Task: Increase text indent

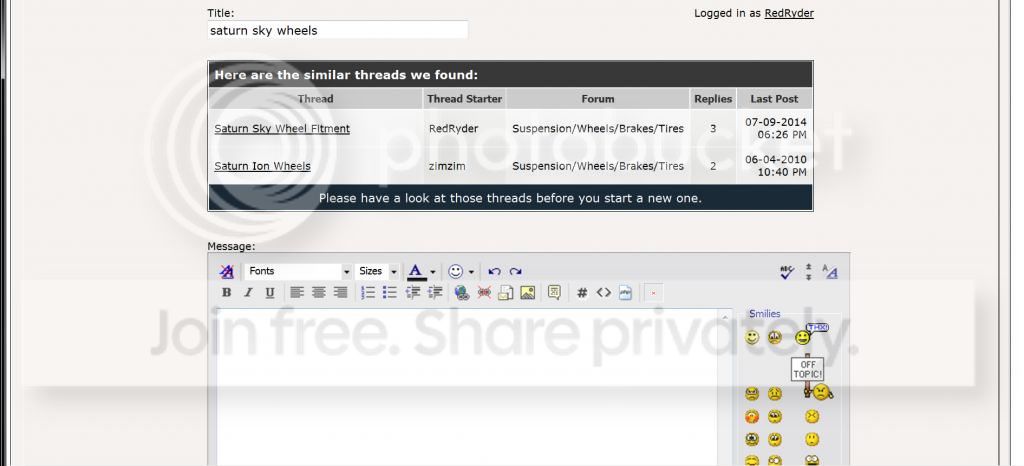Action: coord(435,293)
